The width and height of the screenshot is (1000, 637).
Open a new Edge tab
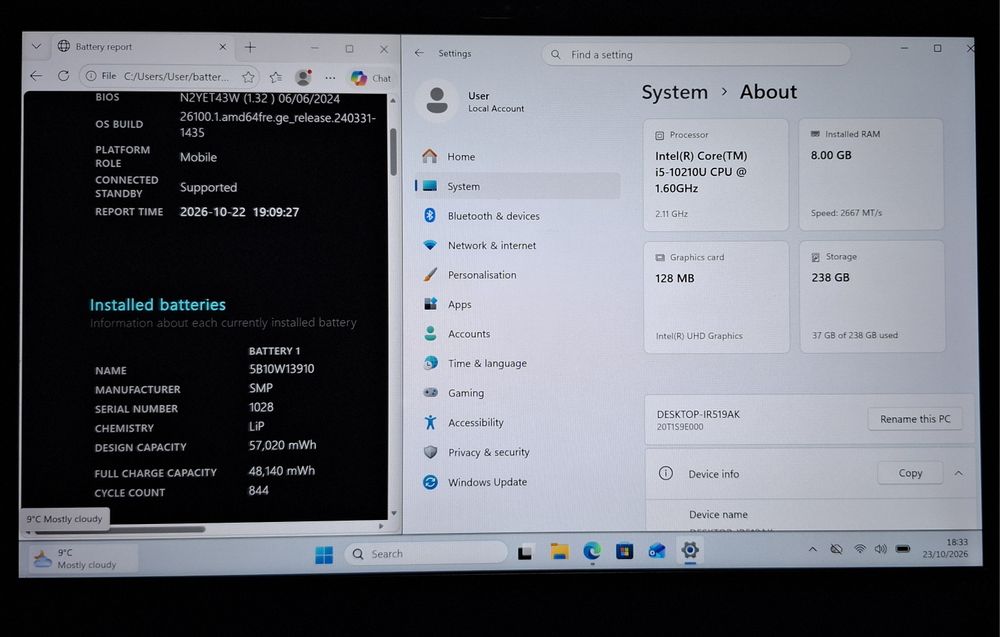[x=250, y=47]
